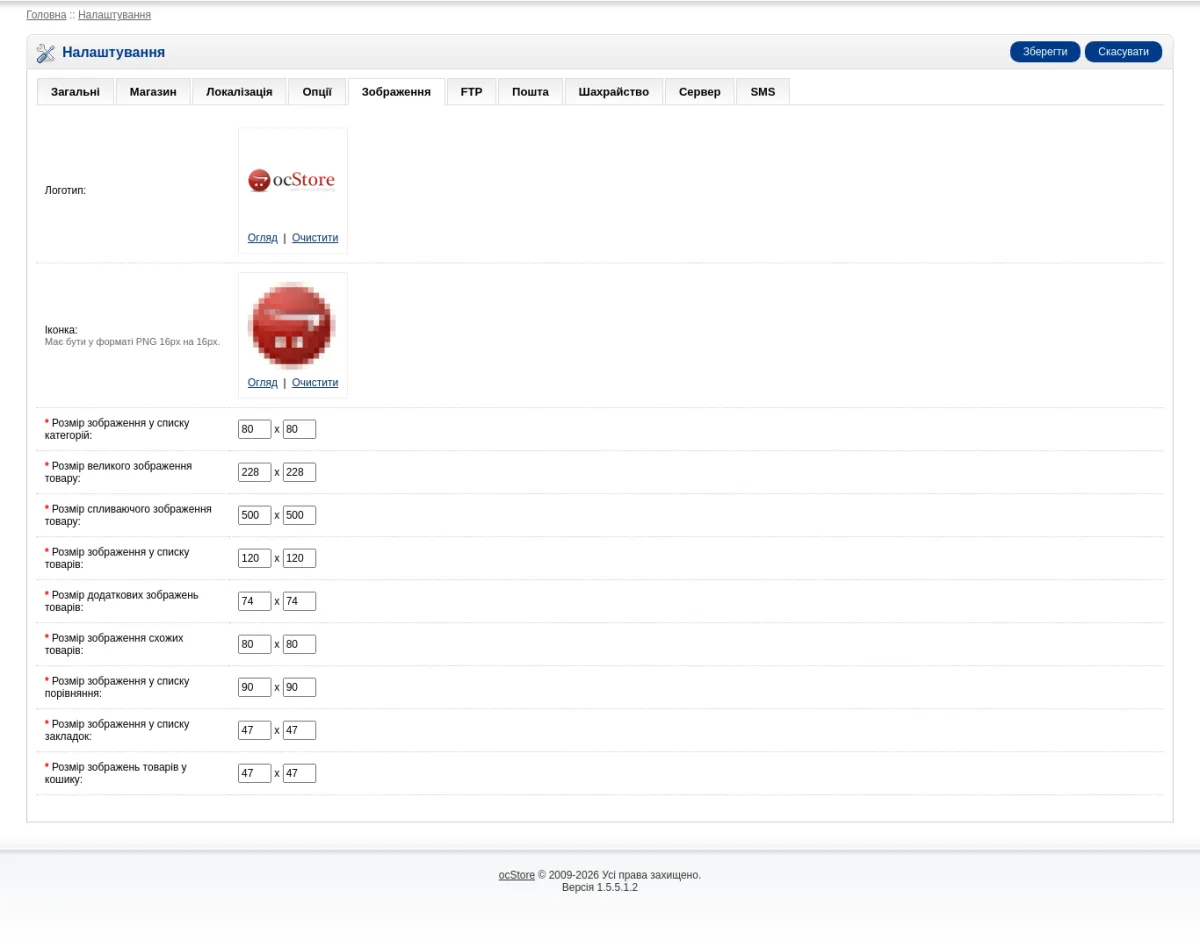The height and width of the screenshot is (948, 1200).
Task: Open the FTP tab
Action: 471,92
